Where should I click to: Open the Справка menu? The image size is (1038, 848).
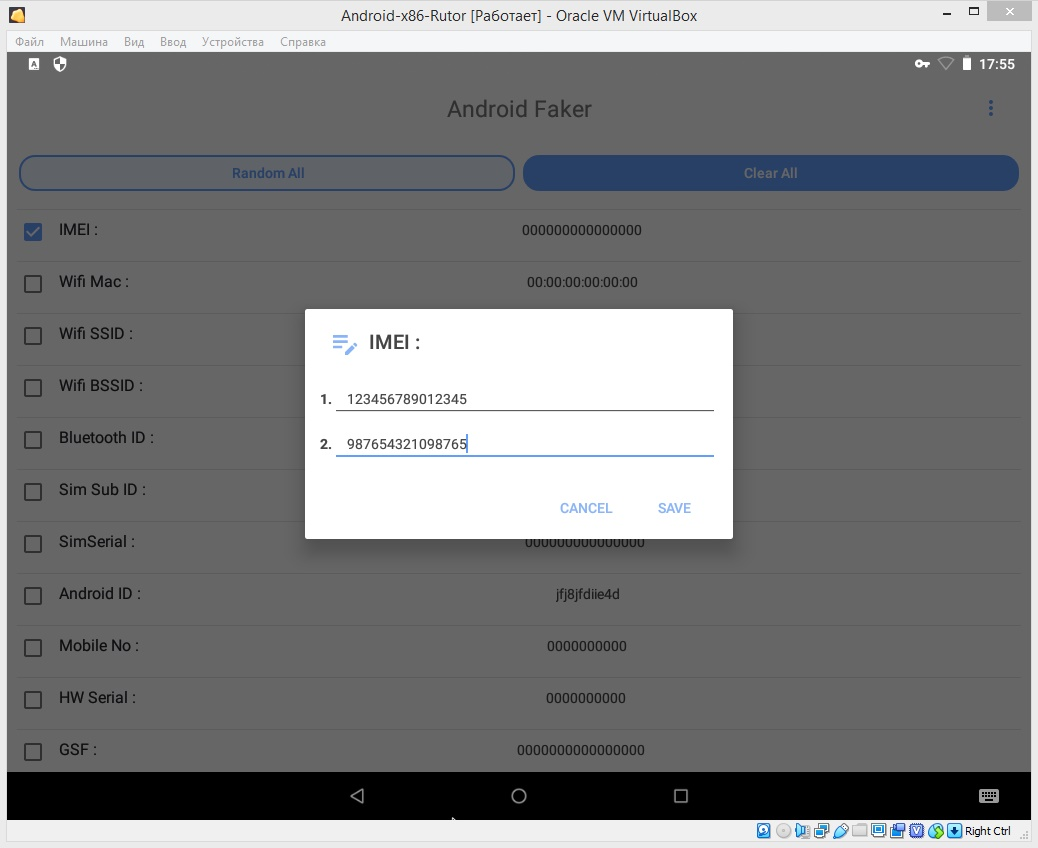[303, 42]
